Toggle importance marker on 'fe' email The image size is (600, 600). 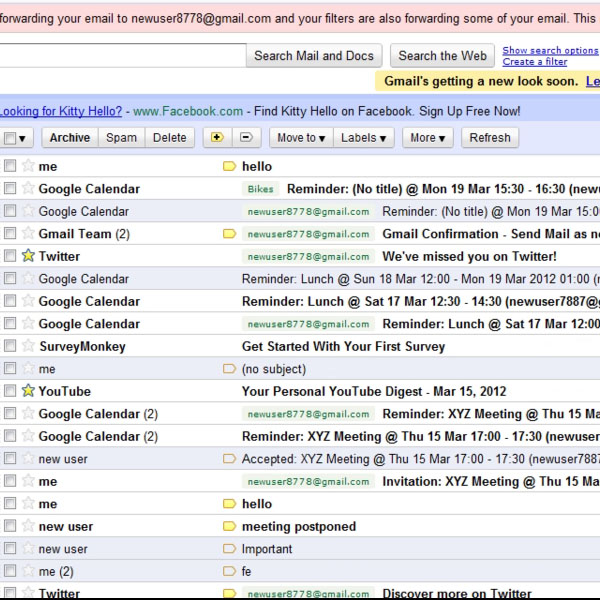(229, 571)
